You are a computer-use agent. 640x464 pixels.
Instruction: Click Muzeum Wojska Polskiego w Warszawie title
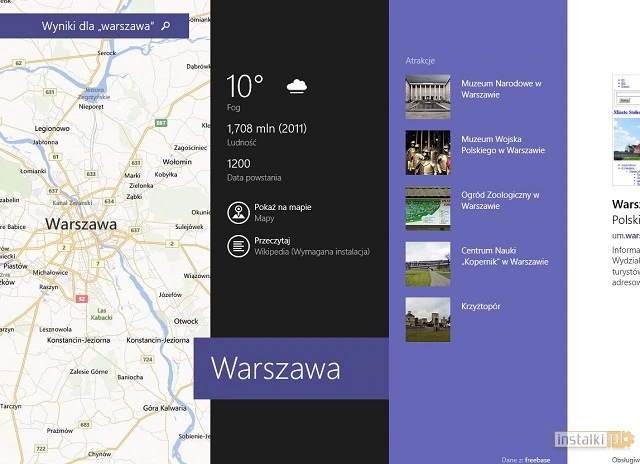(x=503, y=145)
